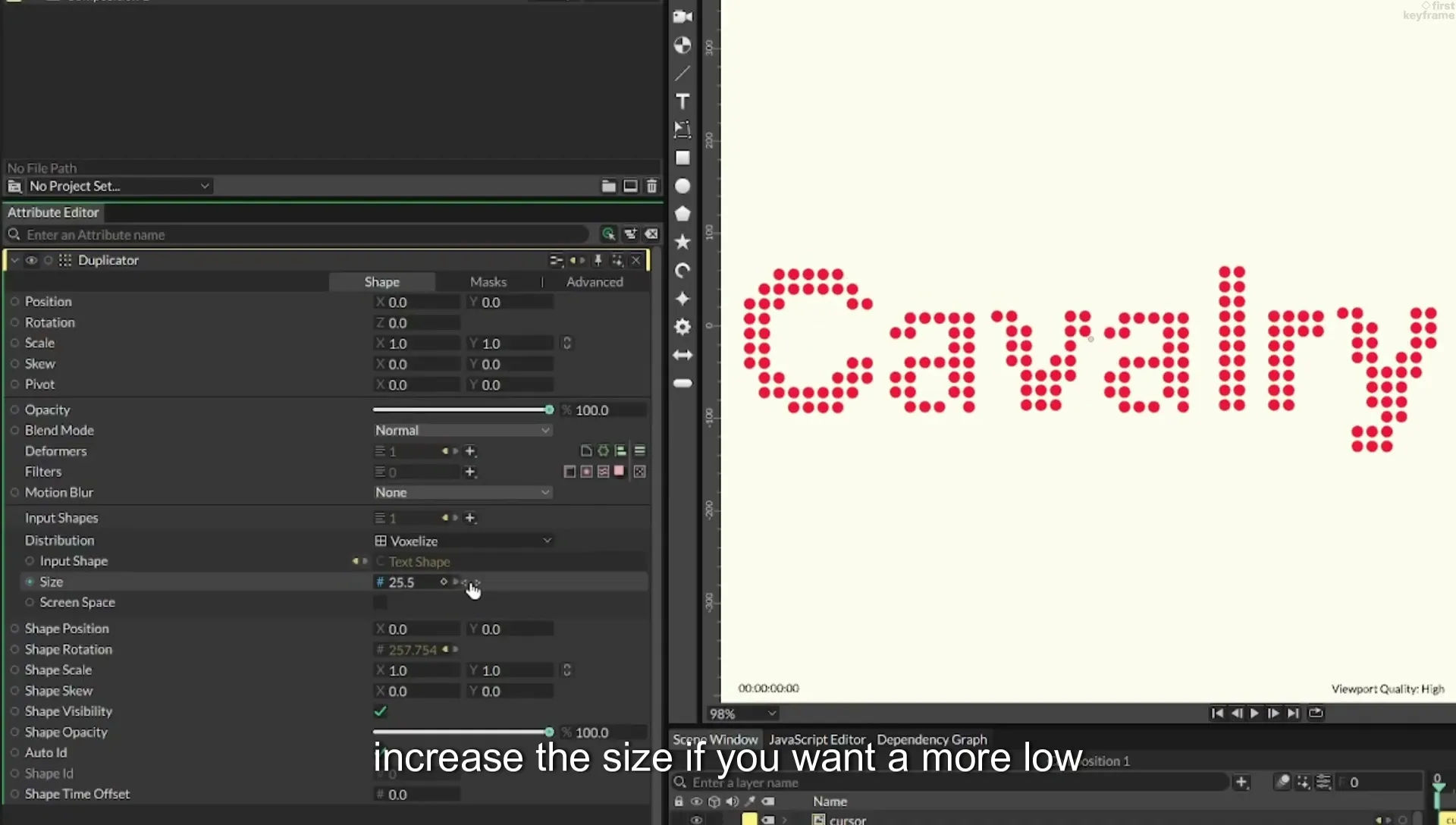Jump to the last frame
1456x825 pixels.
pyautogui.click(x=1293, y=713)
